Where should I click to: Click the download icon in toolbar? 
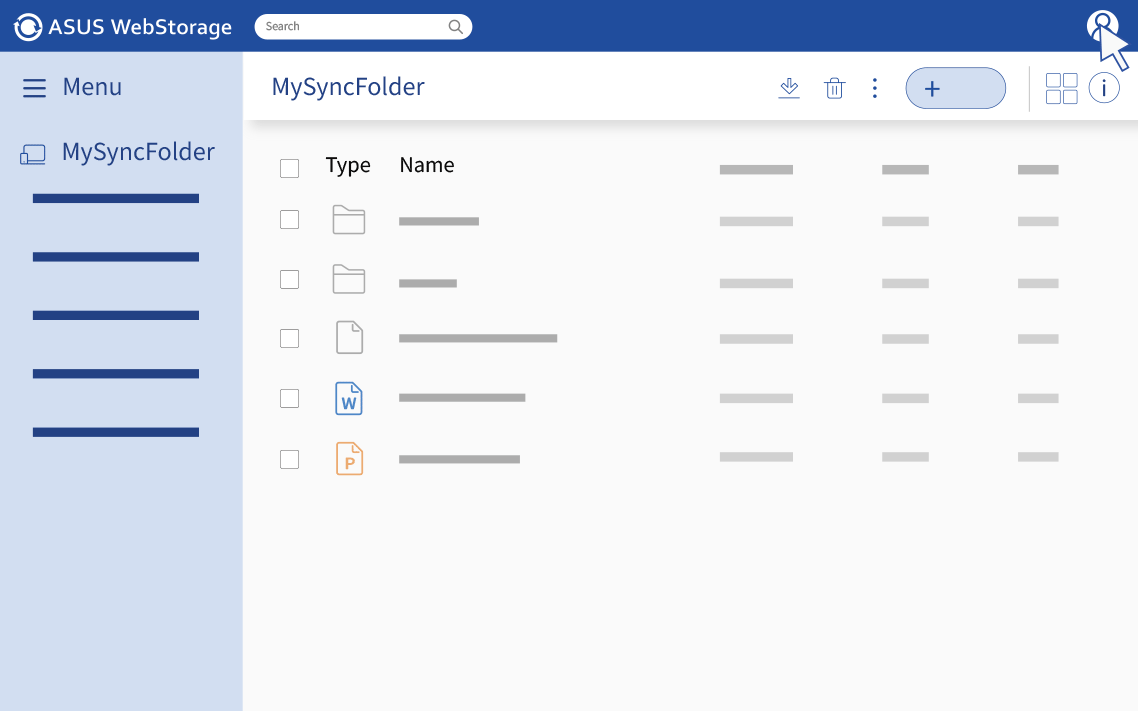pyautogui.click(x=789, y=88)
